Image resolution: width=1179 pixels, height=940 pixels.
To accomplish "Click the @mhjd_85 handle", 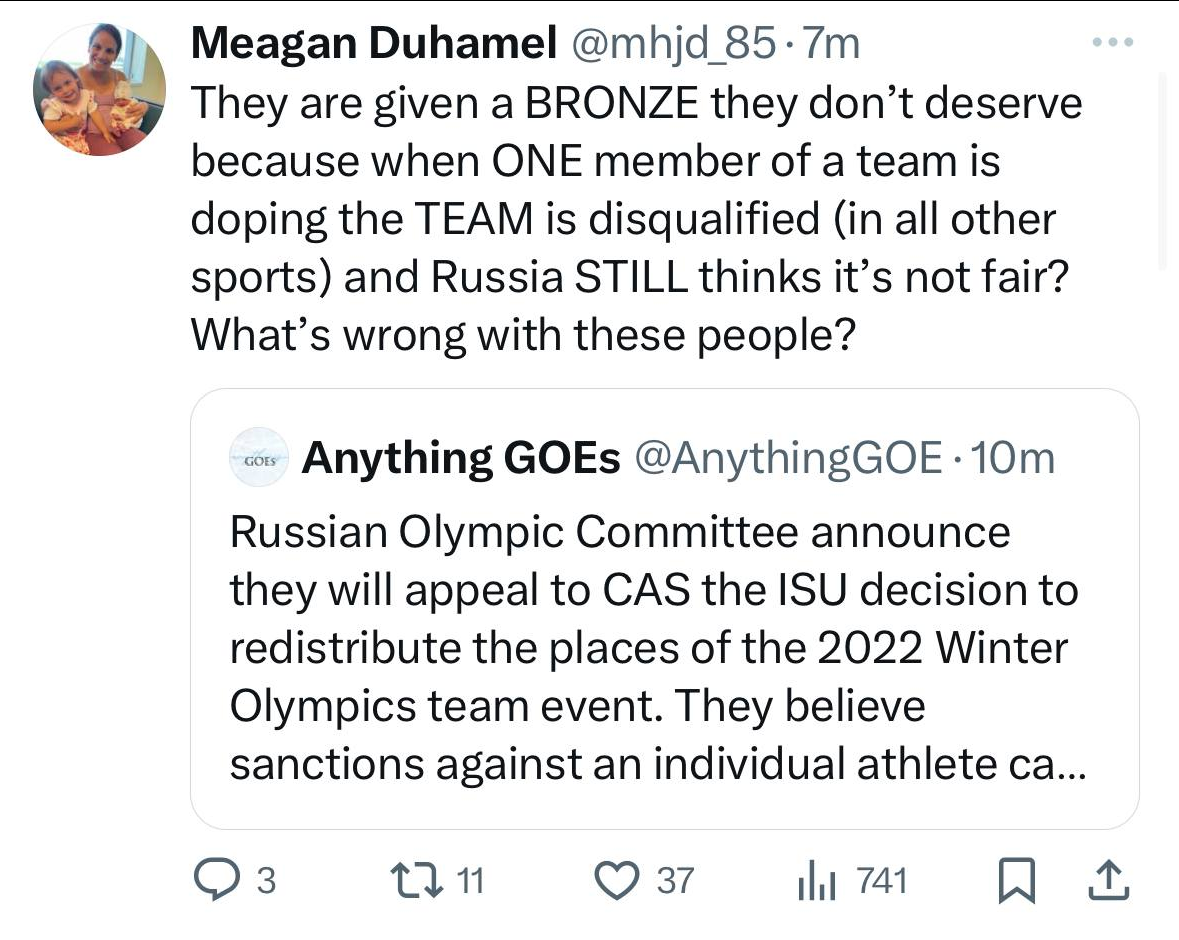I will 672,43.
